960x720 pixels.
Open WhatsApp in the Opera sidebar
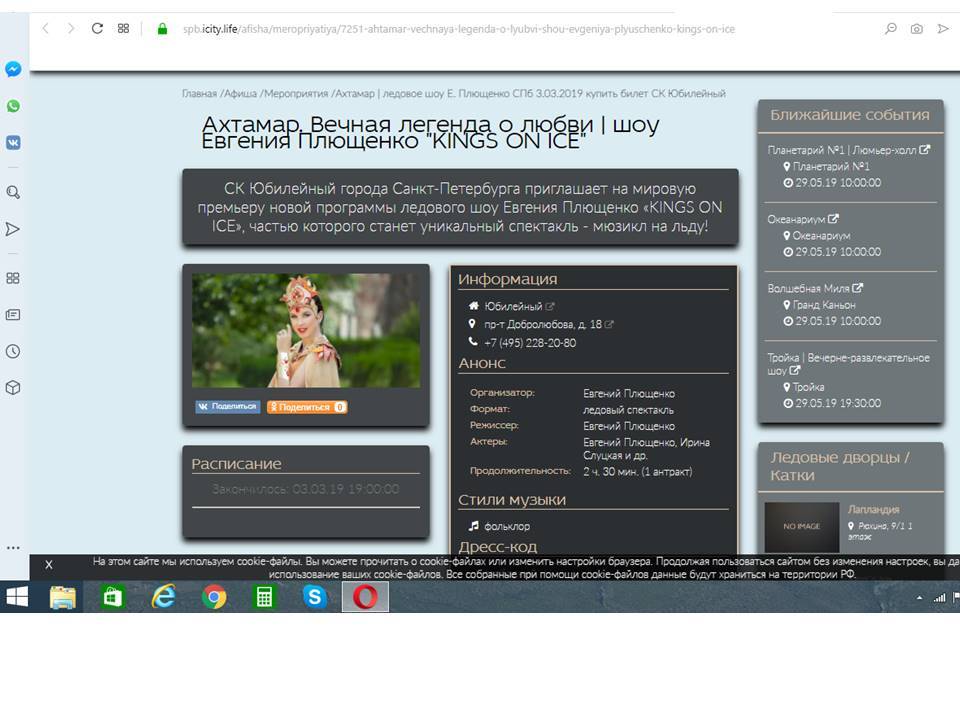13,106
